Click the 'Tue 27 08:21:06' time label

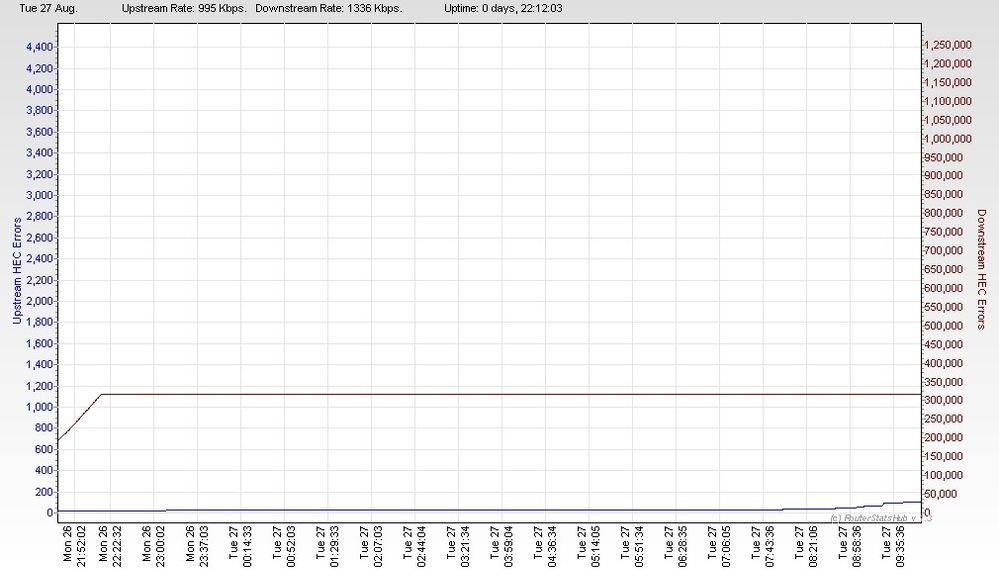[x=806, y=546]
